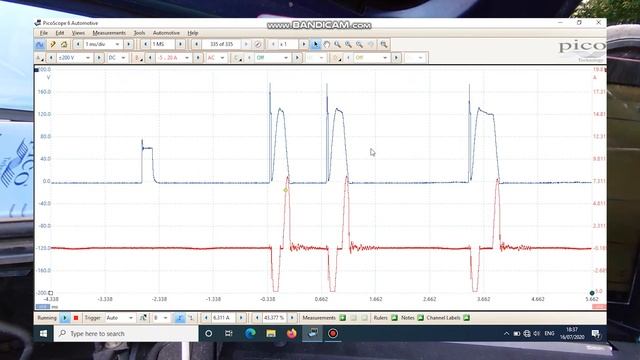Open the Measurements menu
This screenshot has width=640, height=360.
[109, 33]
